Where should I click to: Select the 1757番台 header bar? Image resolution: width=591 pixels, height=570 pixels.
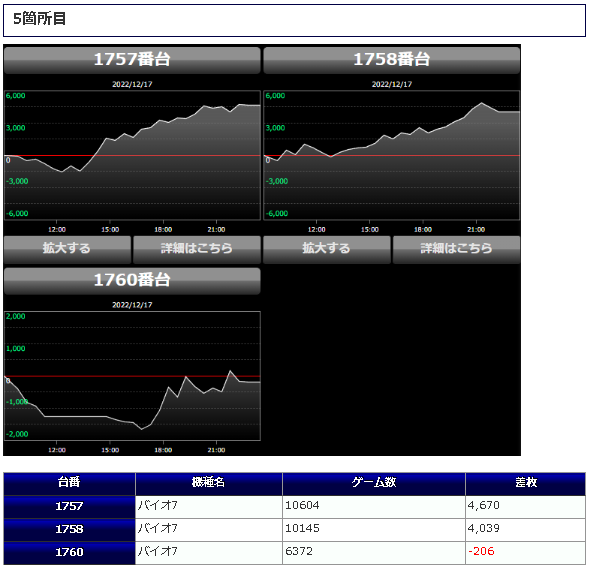tap(132, 60)
